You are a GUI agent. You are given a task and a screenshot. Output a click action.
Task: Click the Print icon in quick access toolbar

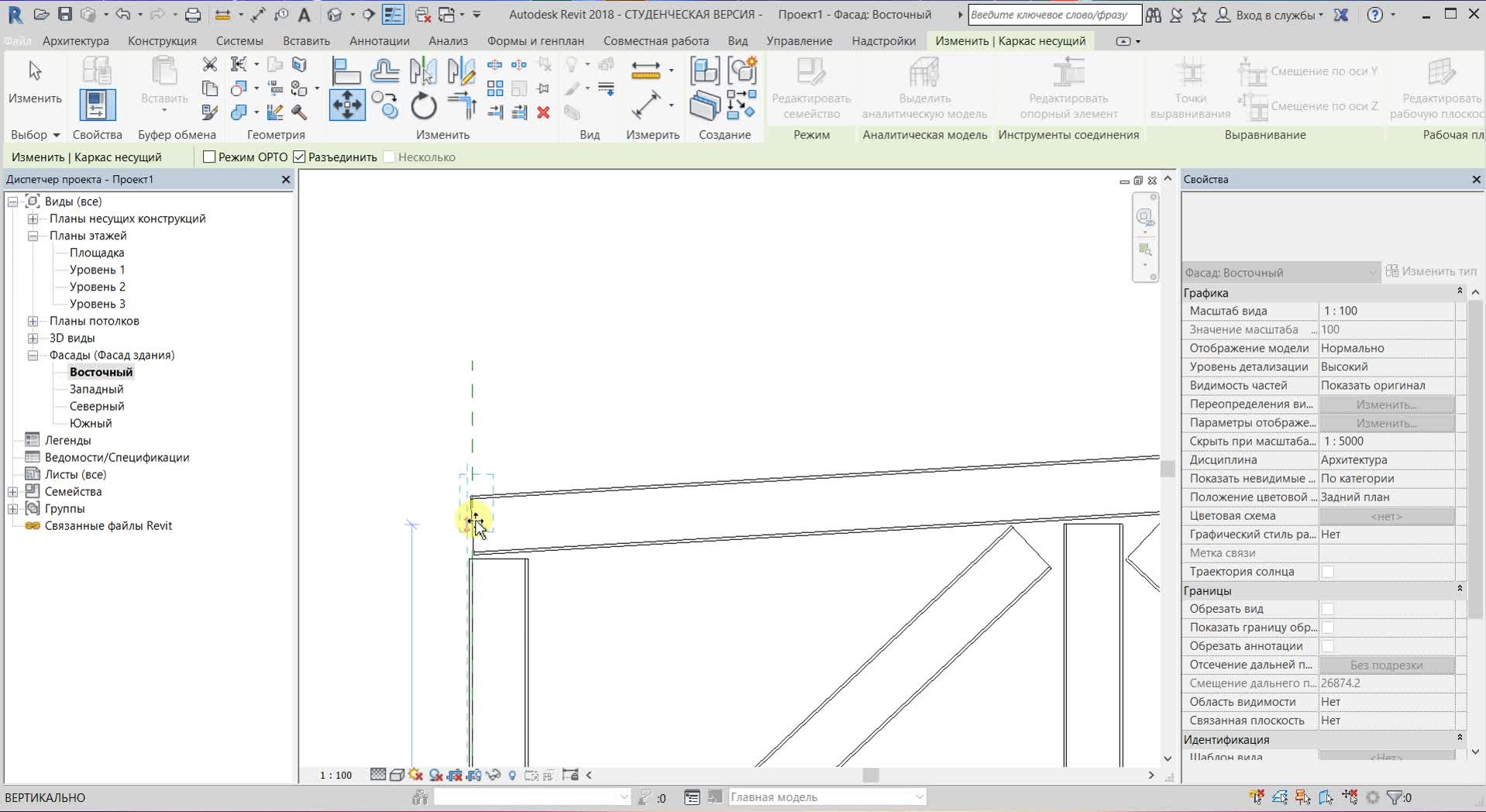[x=192, y=14]
